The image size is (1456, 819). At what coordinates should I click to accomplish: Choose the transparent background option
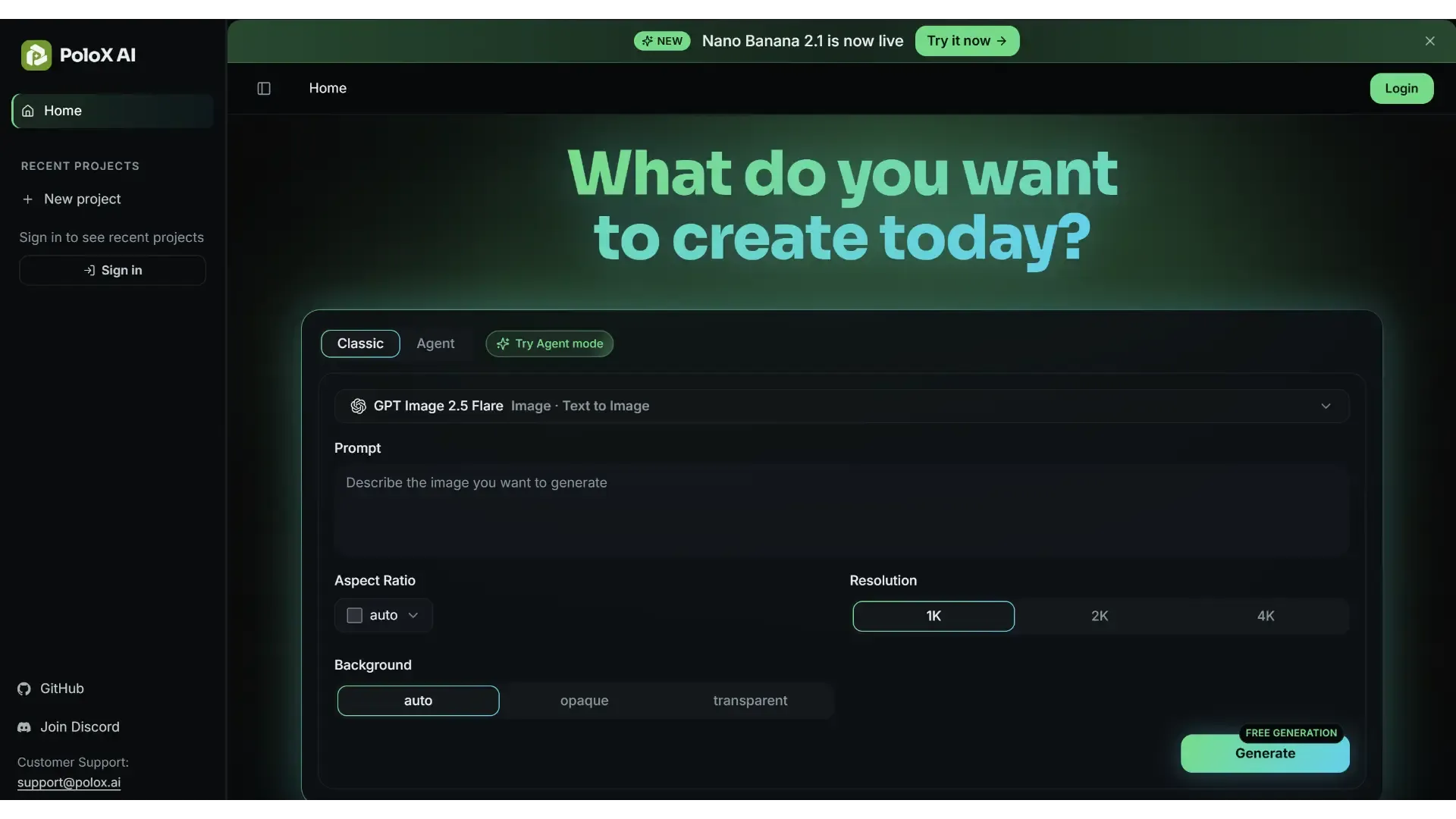tap(750, 701)
